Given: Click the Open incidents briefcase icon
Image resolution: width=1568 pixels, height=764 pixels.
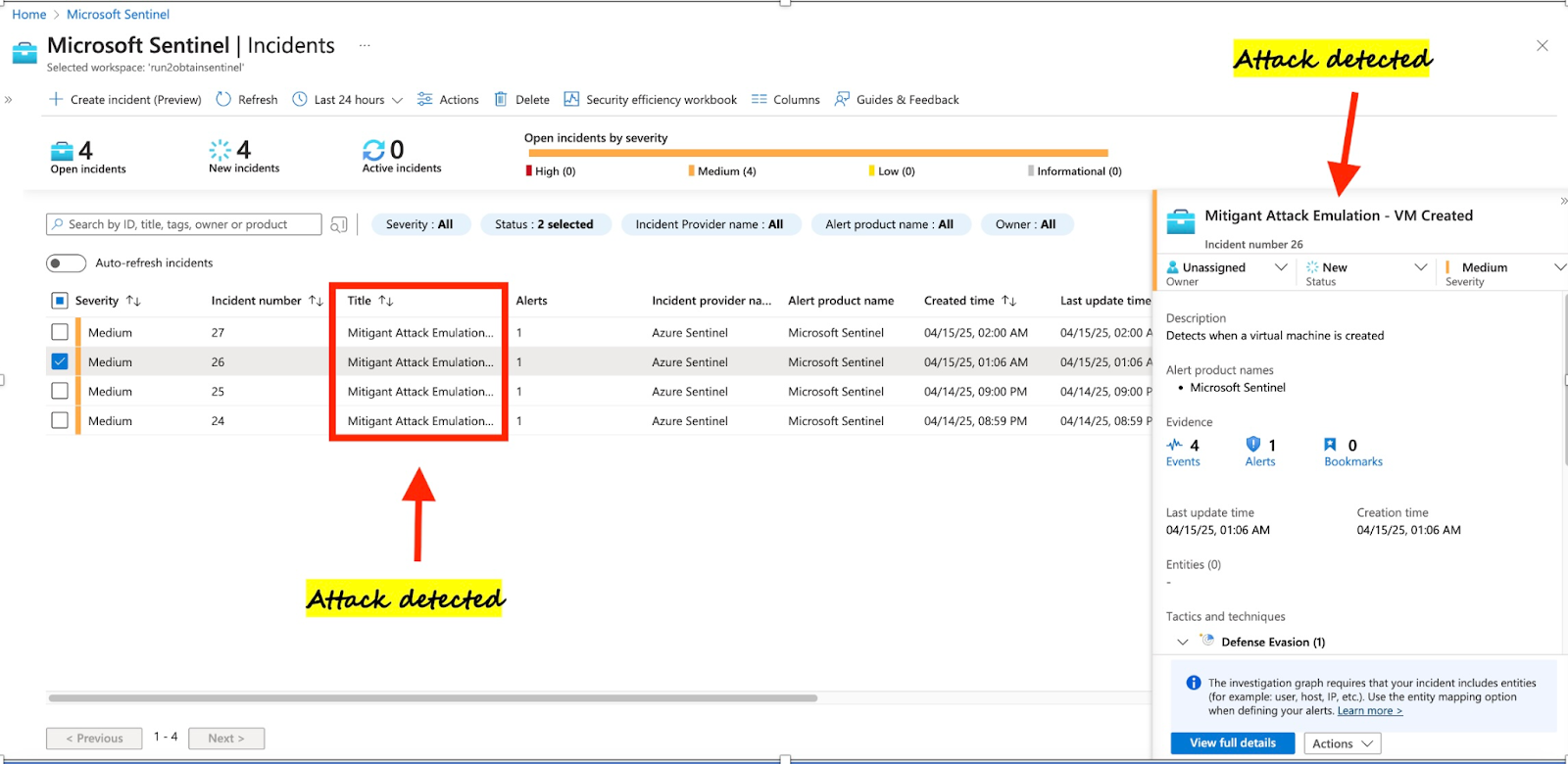Looking at the screenshot, I should [x=62, y=151].
